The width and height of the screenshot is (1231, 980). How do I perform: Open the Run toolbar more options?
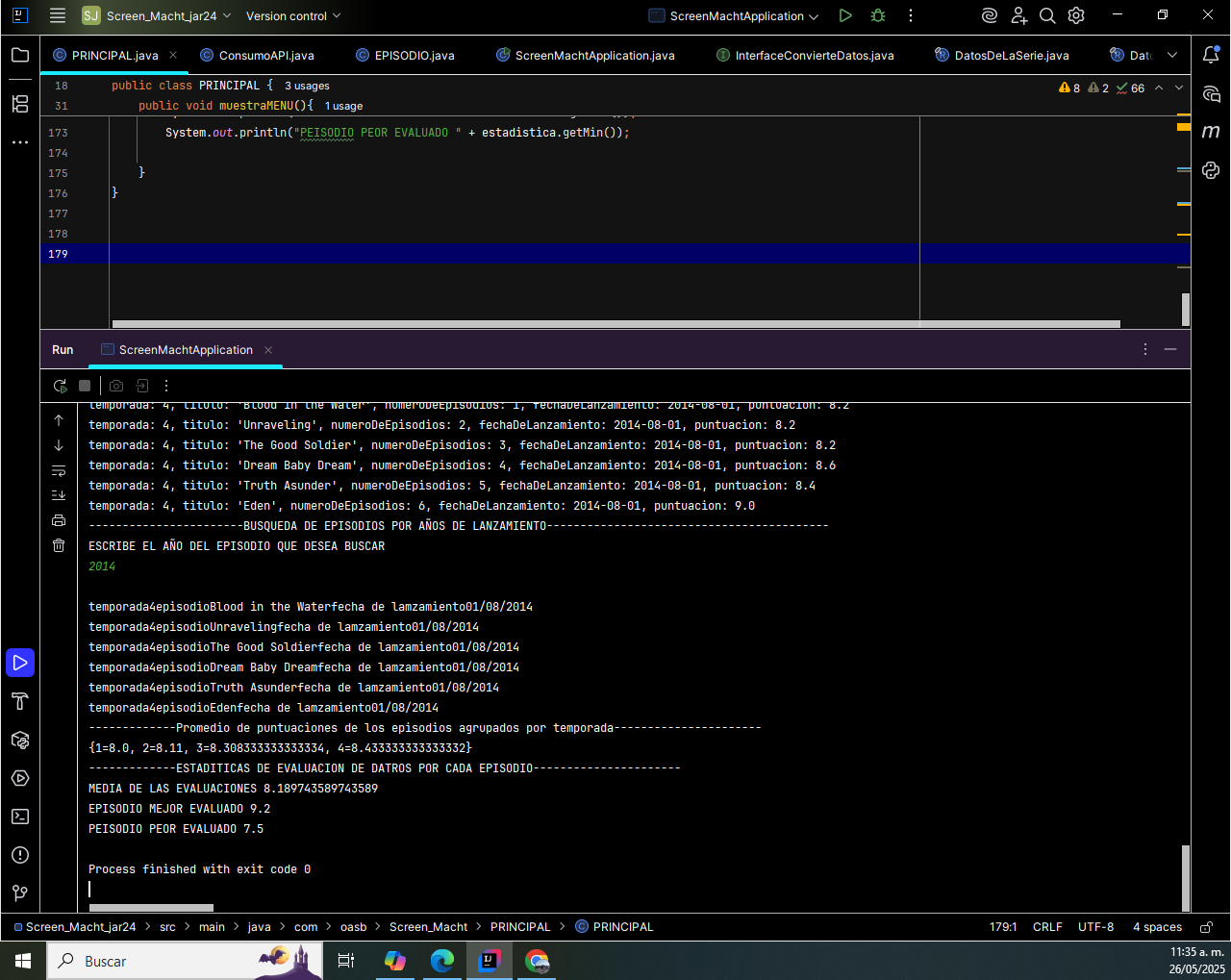click(x=166, y=386)
